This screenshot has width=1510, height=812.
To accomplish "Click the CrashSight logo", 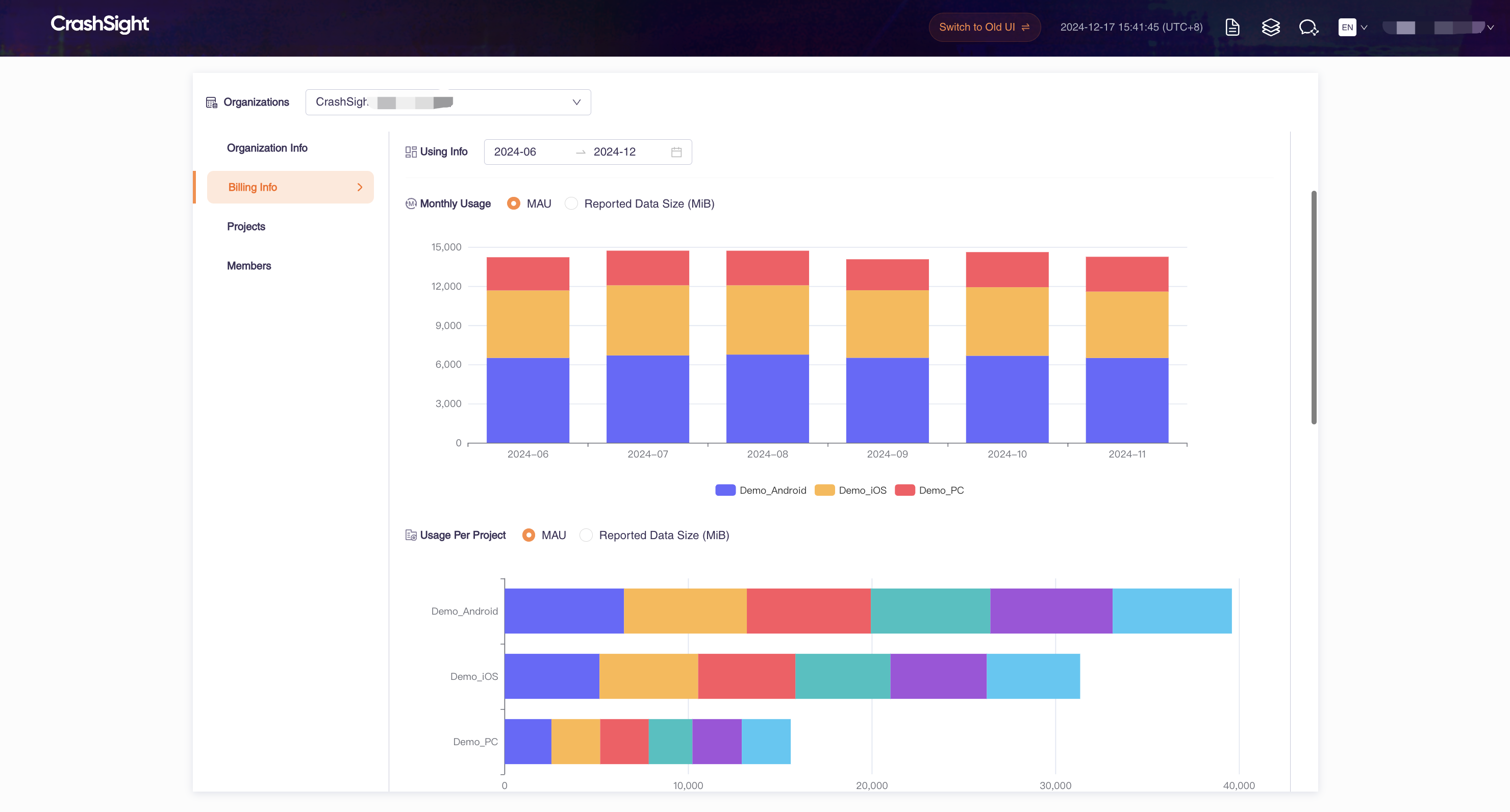I will 99,24.
